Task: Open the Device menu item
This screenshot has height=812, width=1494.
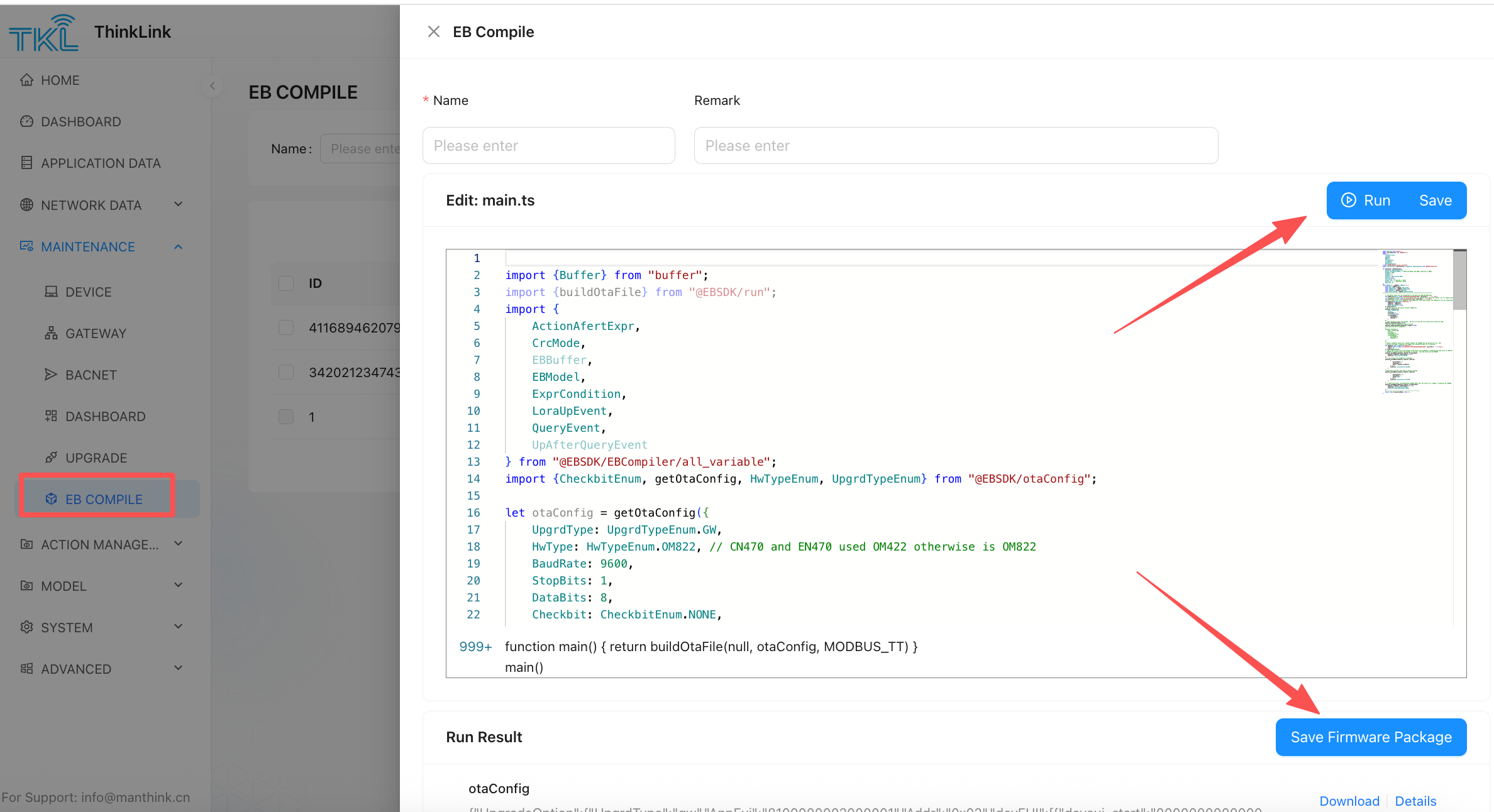Action: click(x=88, y=292)
